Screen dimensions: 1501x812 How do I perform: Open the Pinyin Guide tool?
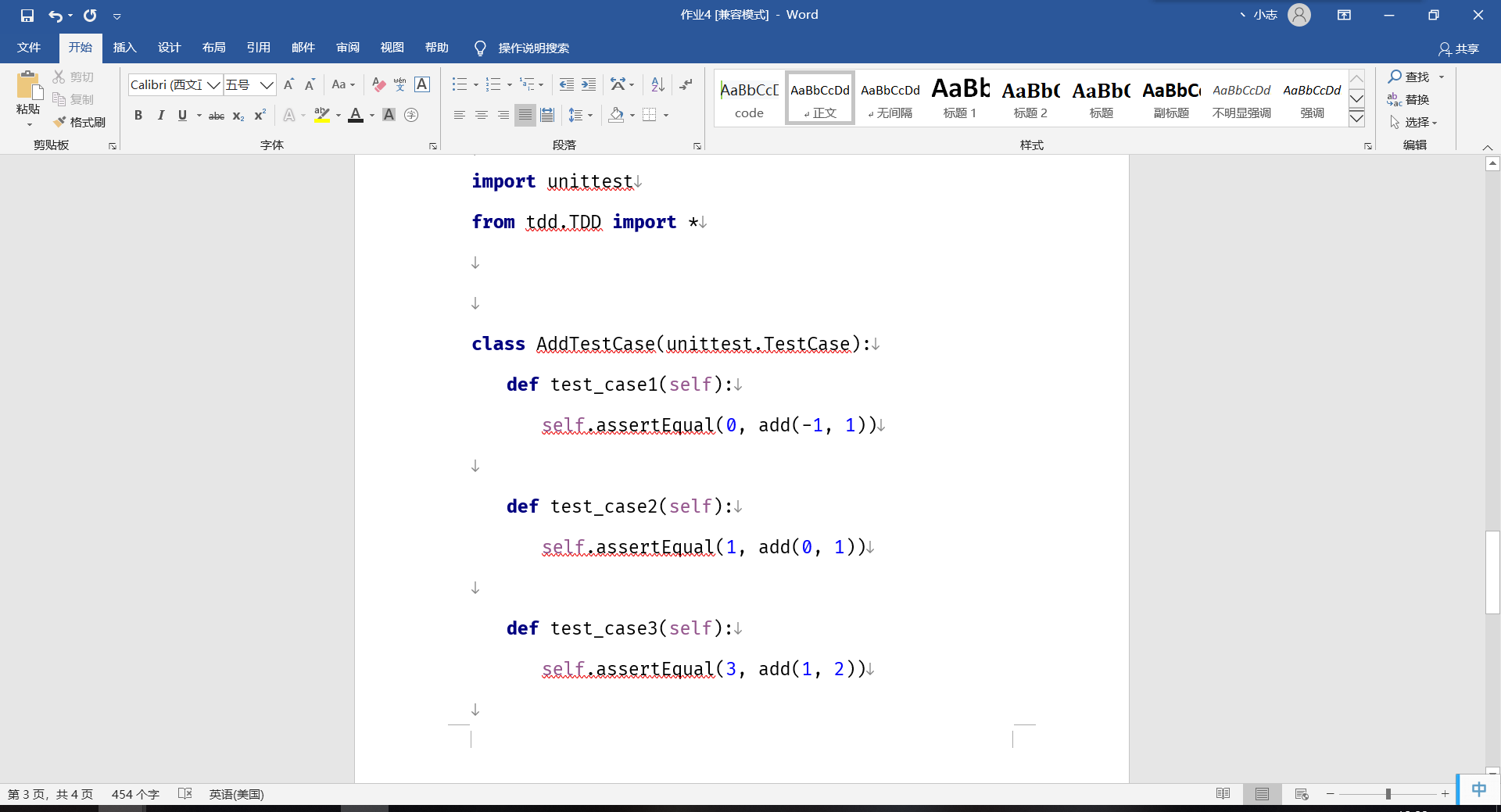click(400, 84)
